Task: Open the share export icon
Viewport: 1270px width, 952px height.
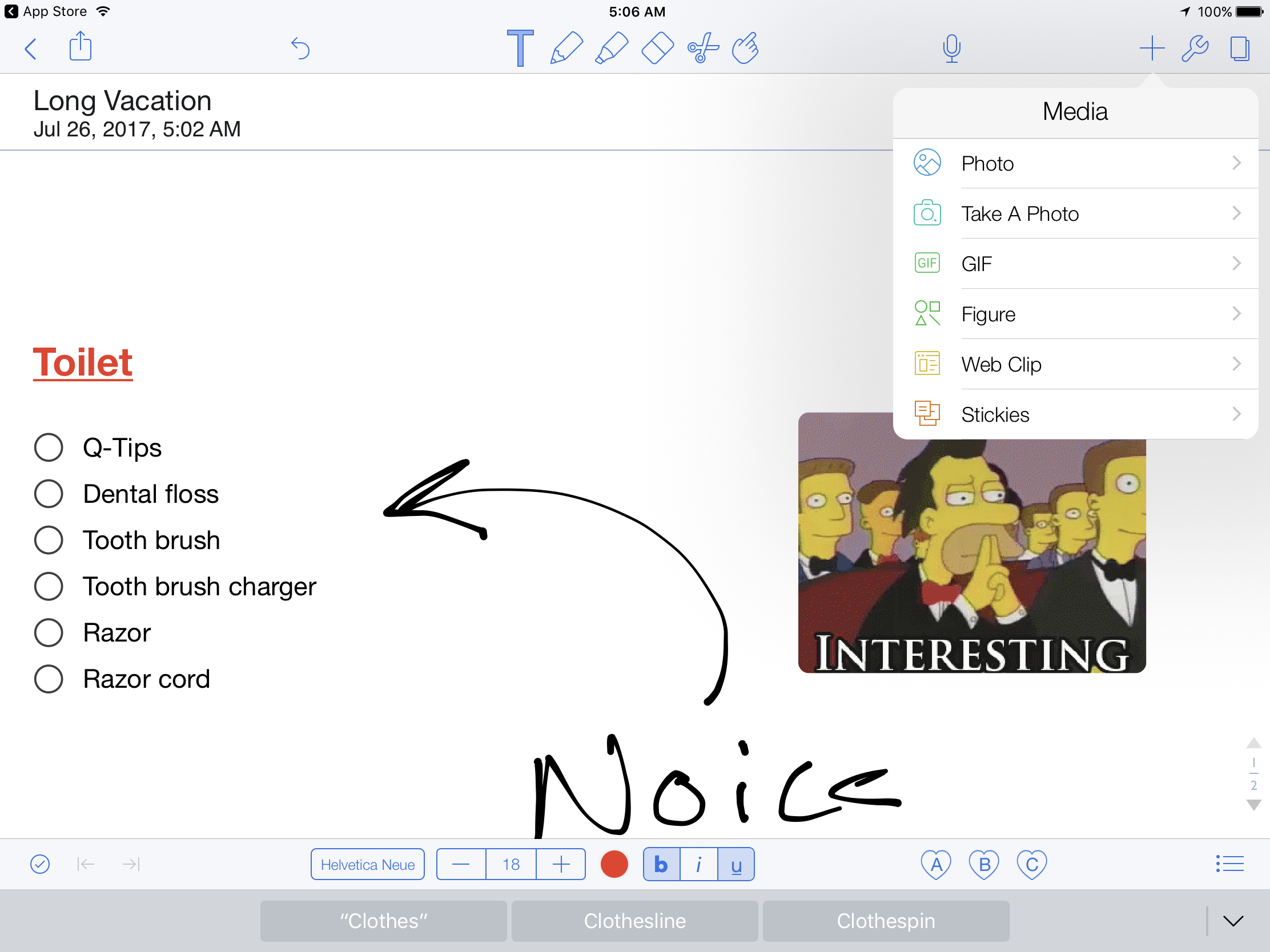Action: coord(81,46)
